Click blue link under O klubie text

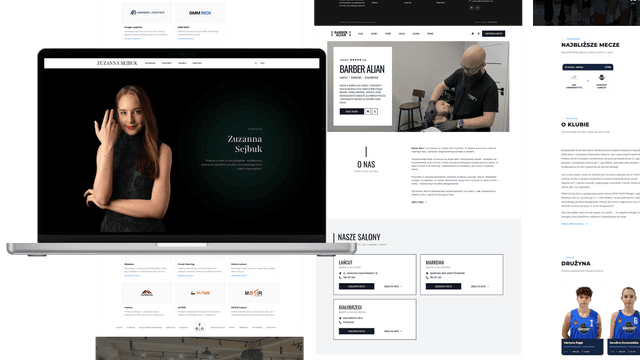574,224
